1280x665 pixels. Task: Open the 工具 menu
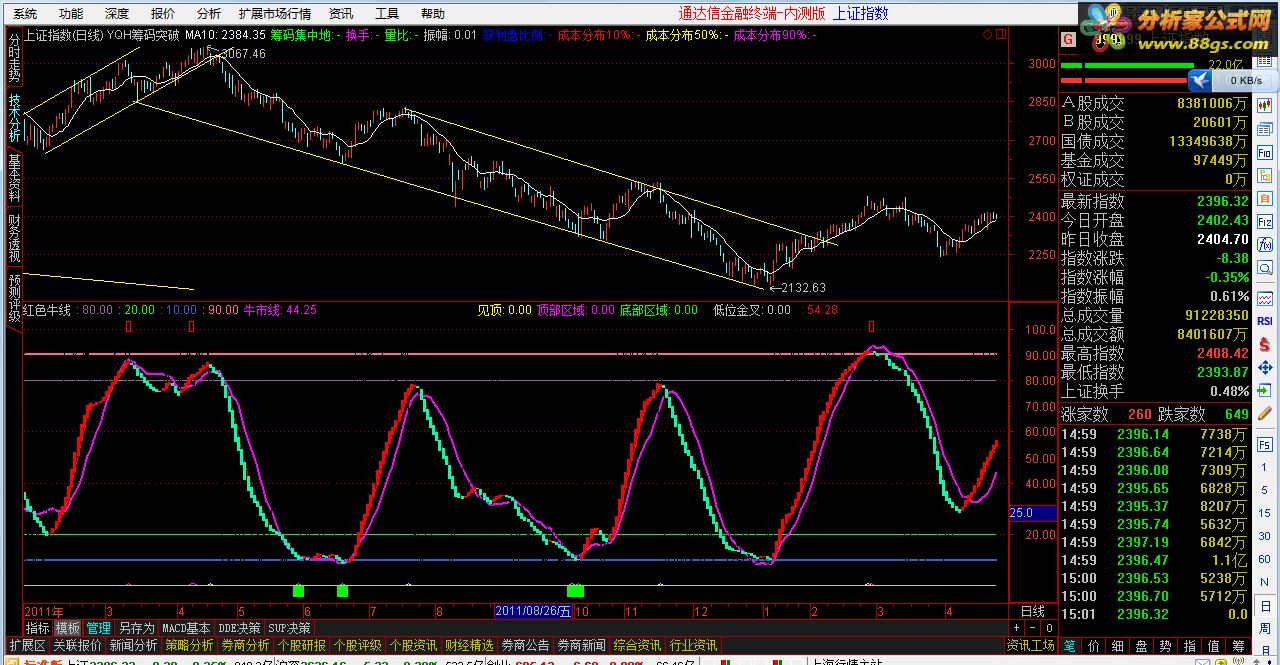pyautogui.click(x=387, y=14)
